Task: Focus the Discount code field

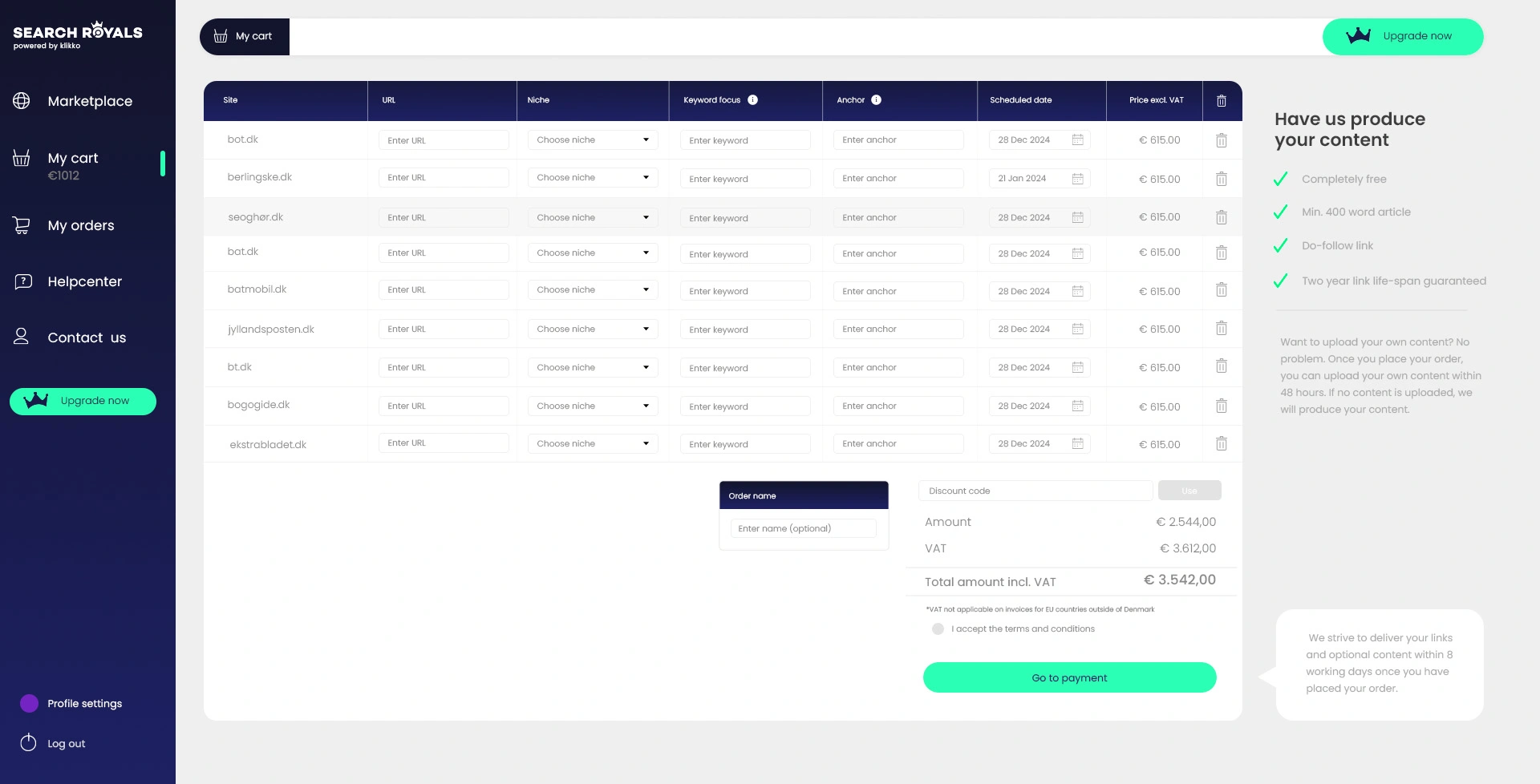Action: pyautogui.click(x=1035, y=491)
